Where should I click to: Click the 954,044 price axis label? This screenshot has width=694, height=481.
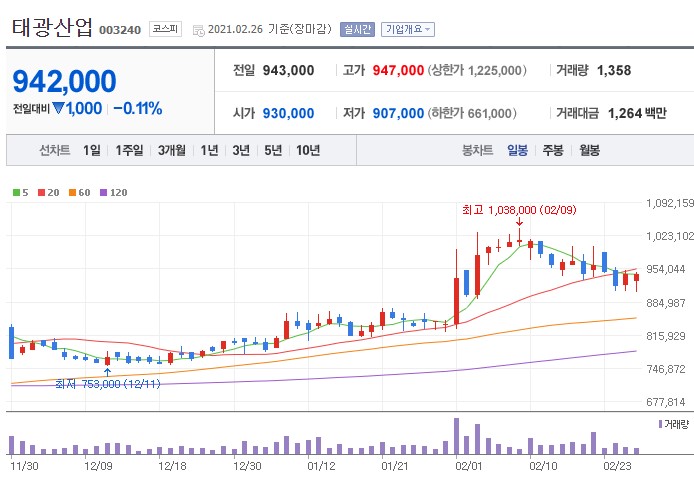pos(666,269)
